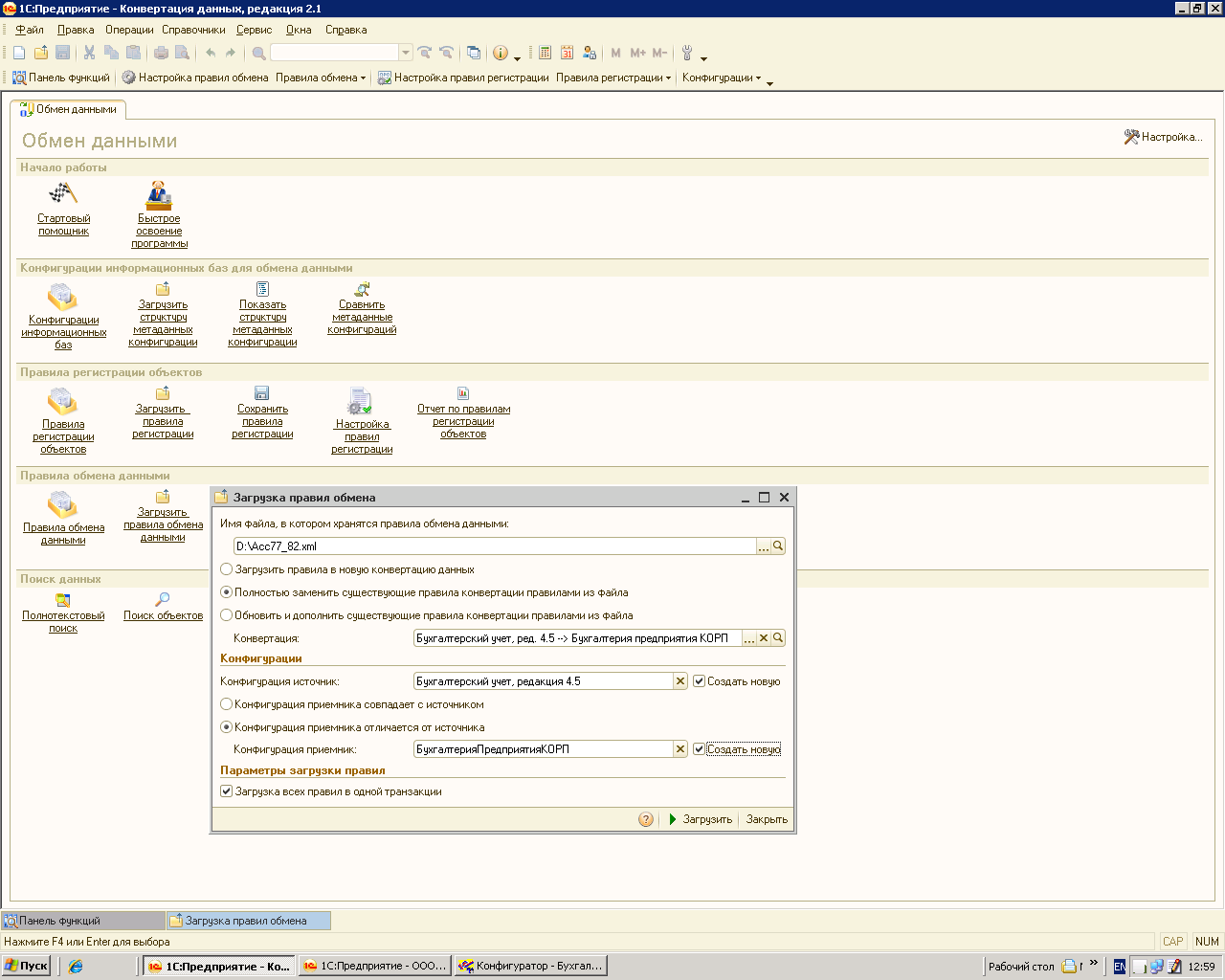The width and height of the screenshot is (1225, 980).
Task: Open Правила регистрации объектов icon
Action: click(x=62, y=400)
